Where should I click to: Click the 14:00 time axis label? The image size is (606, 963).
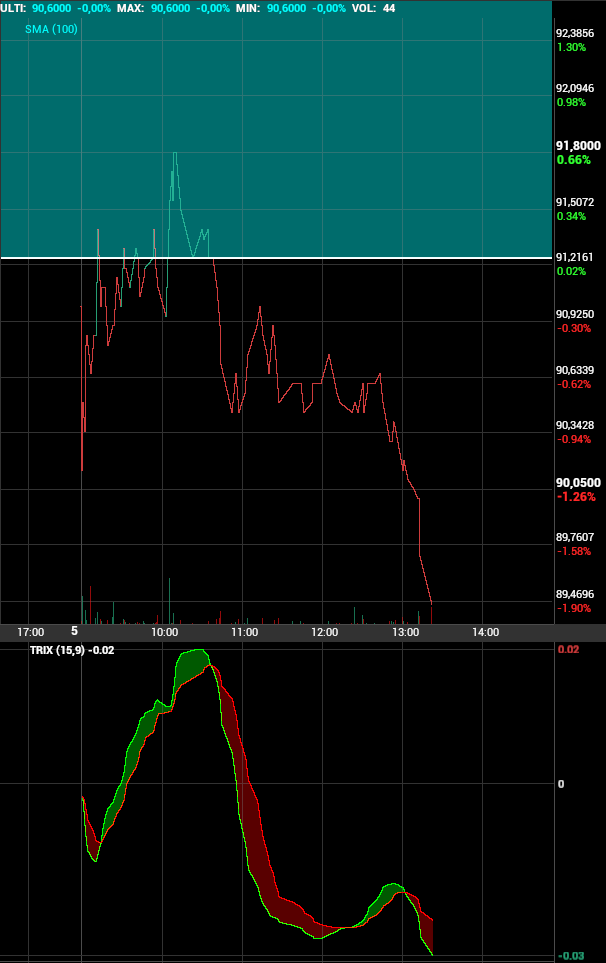(485, 632)
